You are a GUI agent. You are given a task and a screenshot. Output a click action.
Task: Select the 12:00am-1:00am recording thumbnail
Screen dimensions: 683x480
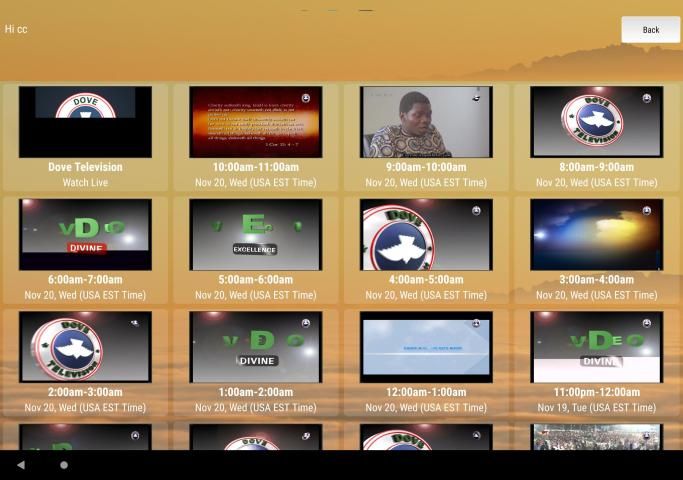pos(426,346)
